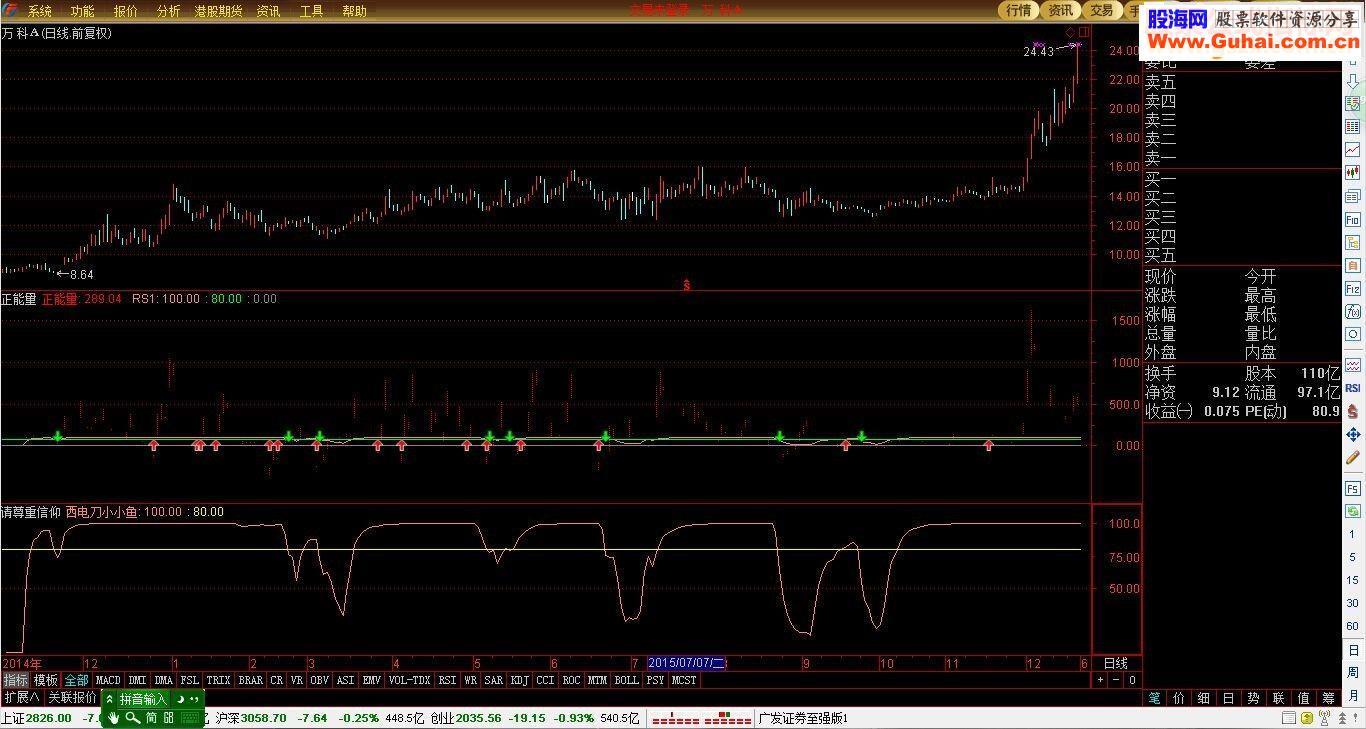Click the detail list icon in sidebar

pyautogui.click(x=1352, y=196)
